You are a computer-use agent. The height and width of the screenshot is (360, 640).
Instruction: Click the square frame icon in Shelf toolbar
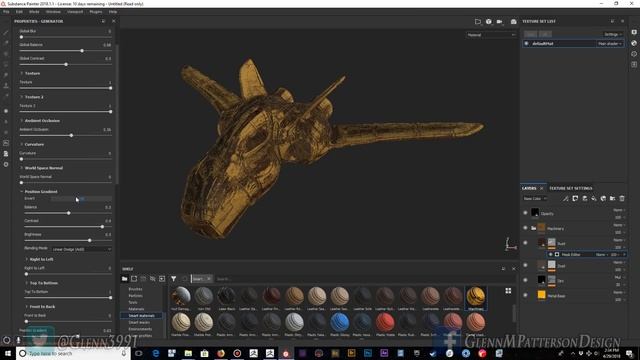[x=134, y=279]
